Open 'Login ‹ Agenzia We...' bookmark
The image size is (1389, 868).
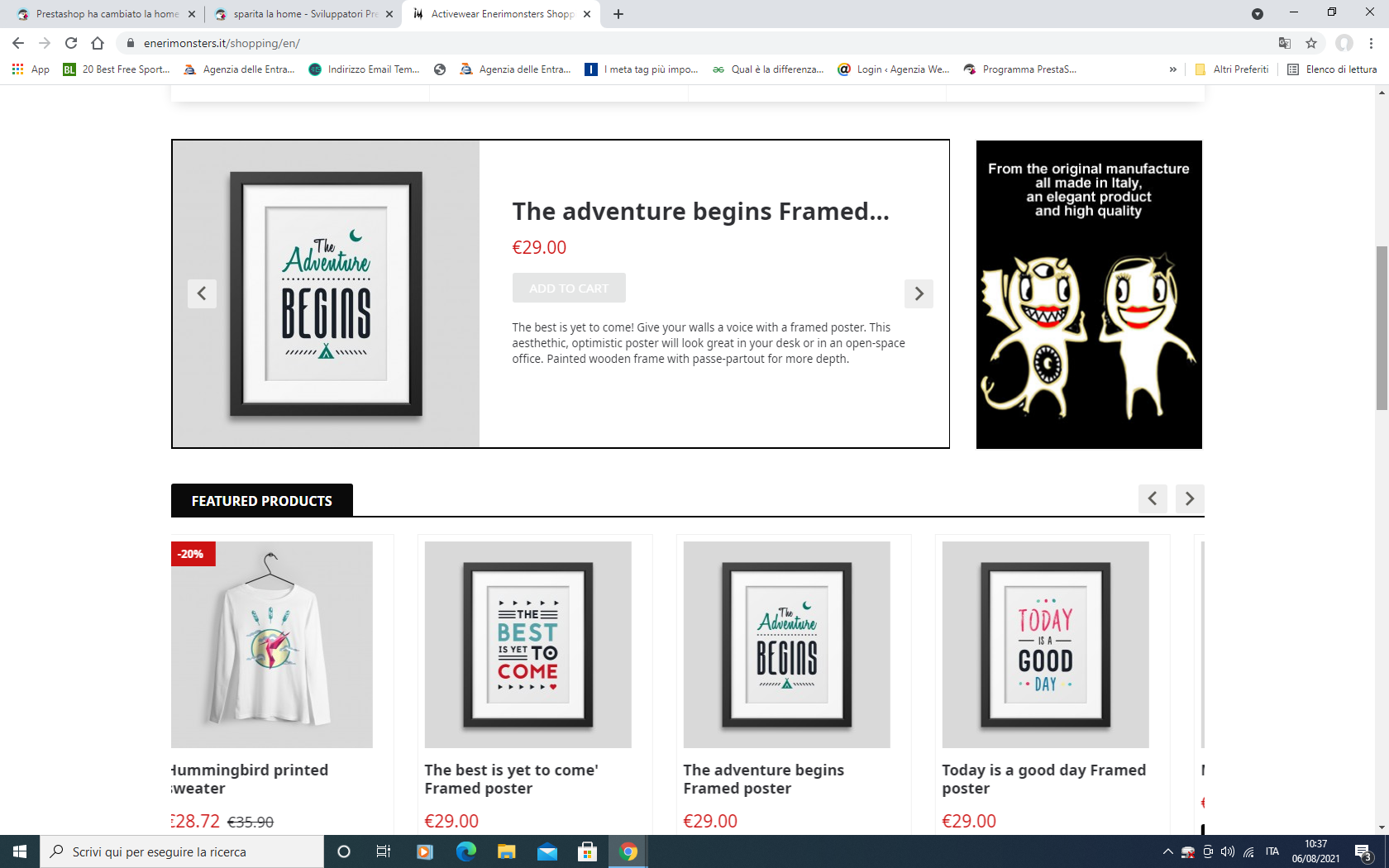click(894, 69)
